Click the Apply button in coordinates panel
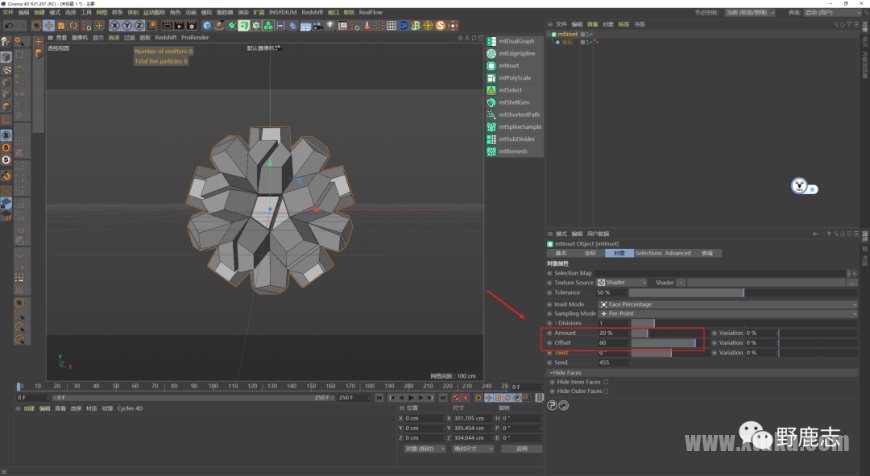Viewport: 870px width, 476px height. tap(522, 449)
